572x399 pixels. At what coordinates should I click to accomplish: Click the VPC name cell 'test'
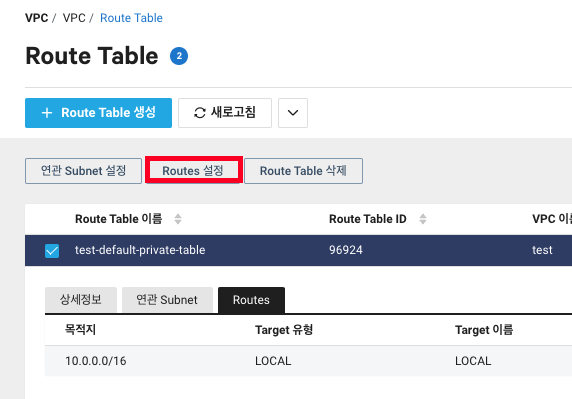coord(542,250)
